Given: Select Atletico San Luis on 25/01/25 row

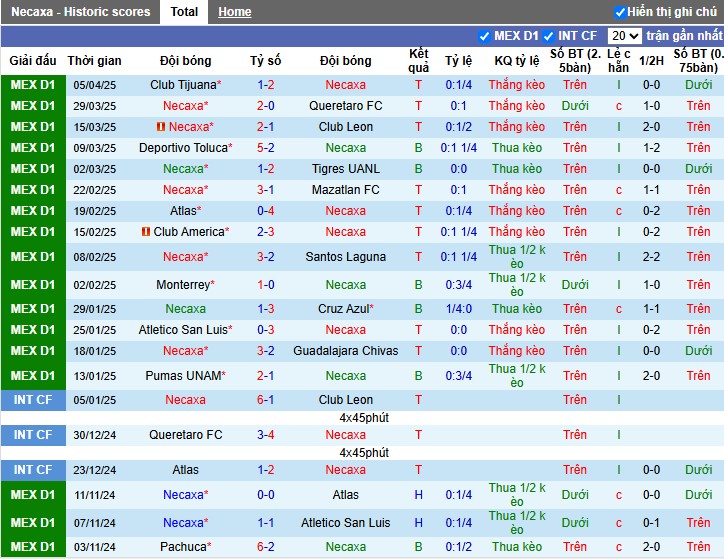Looking at the screenshot, I should (183, 330).
